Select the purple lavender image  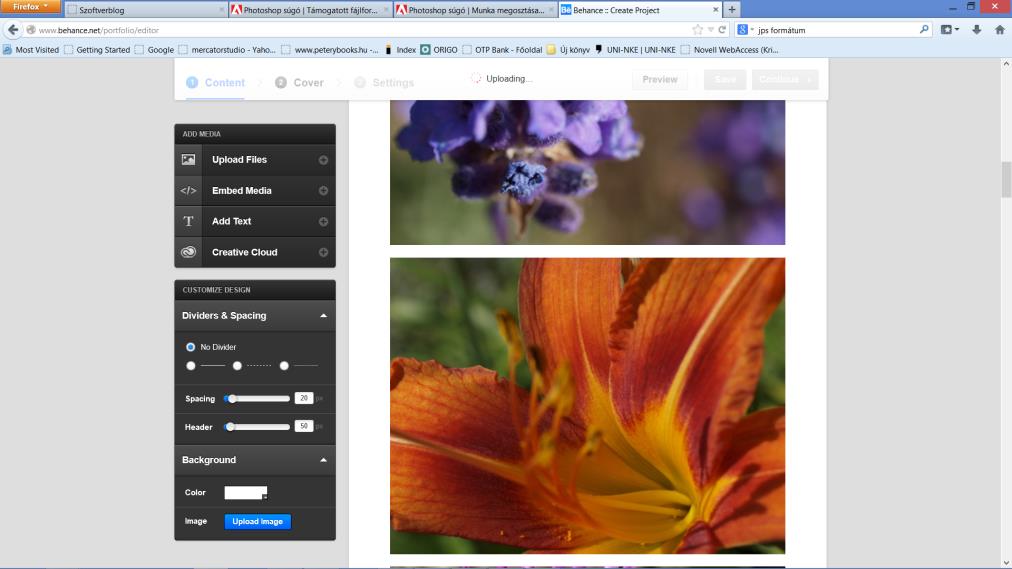pyautogui.click(x=587, y=172)
